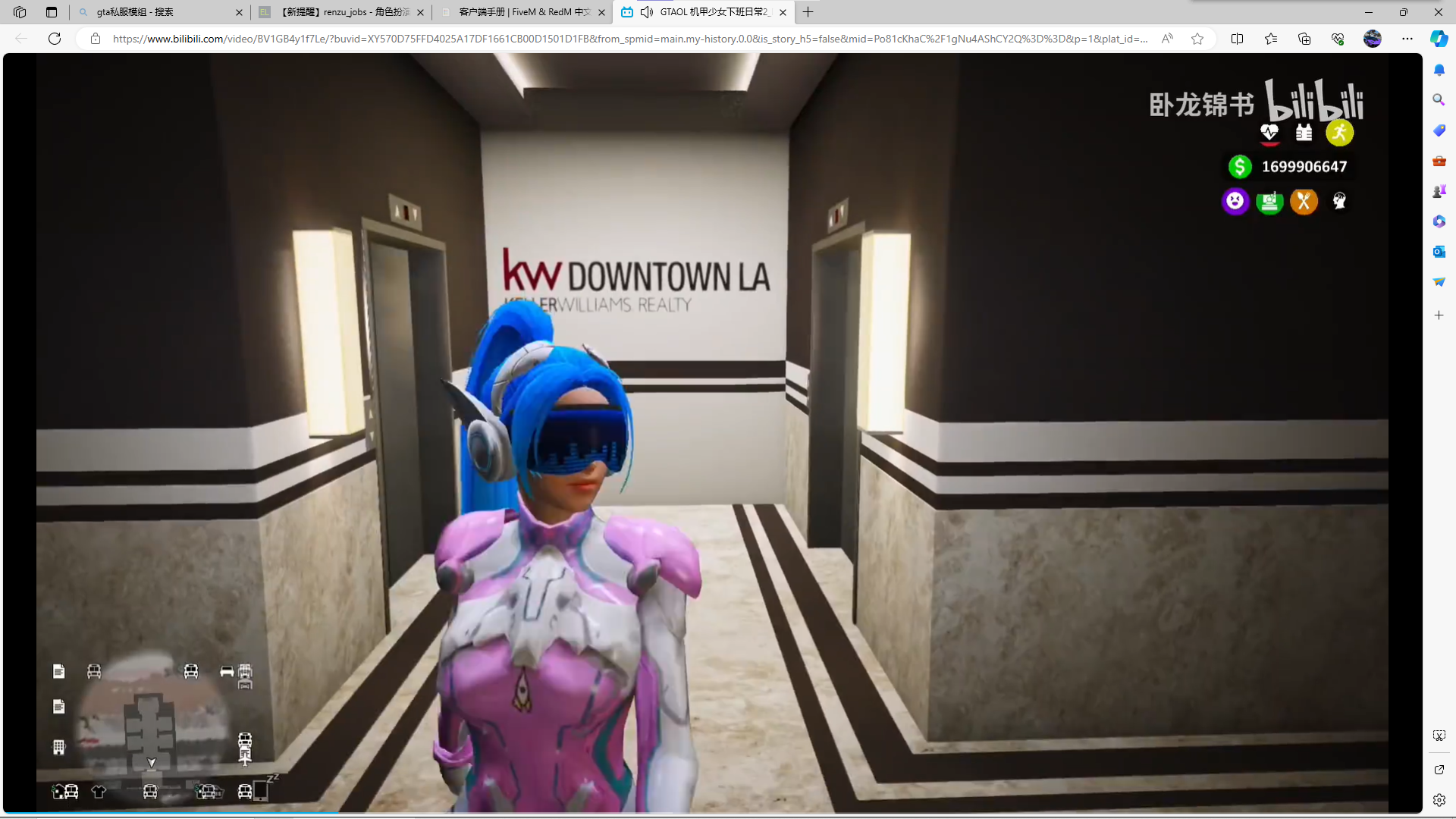Viewport: 1456px width, 819px height.
Task: Open the Edge profile menu
Action: (x=1373, y=39)
